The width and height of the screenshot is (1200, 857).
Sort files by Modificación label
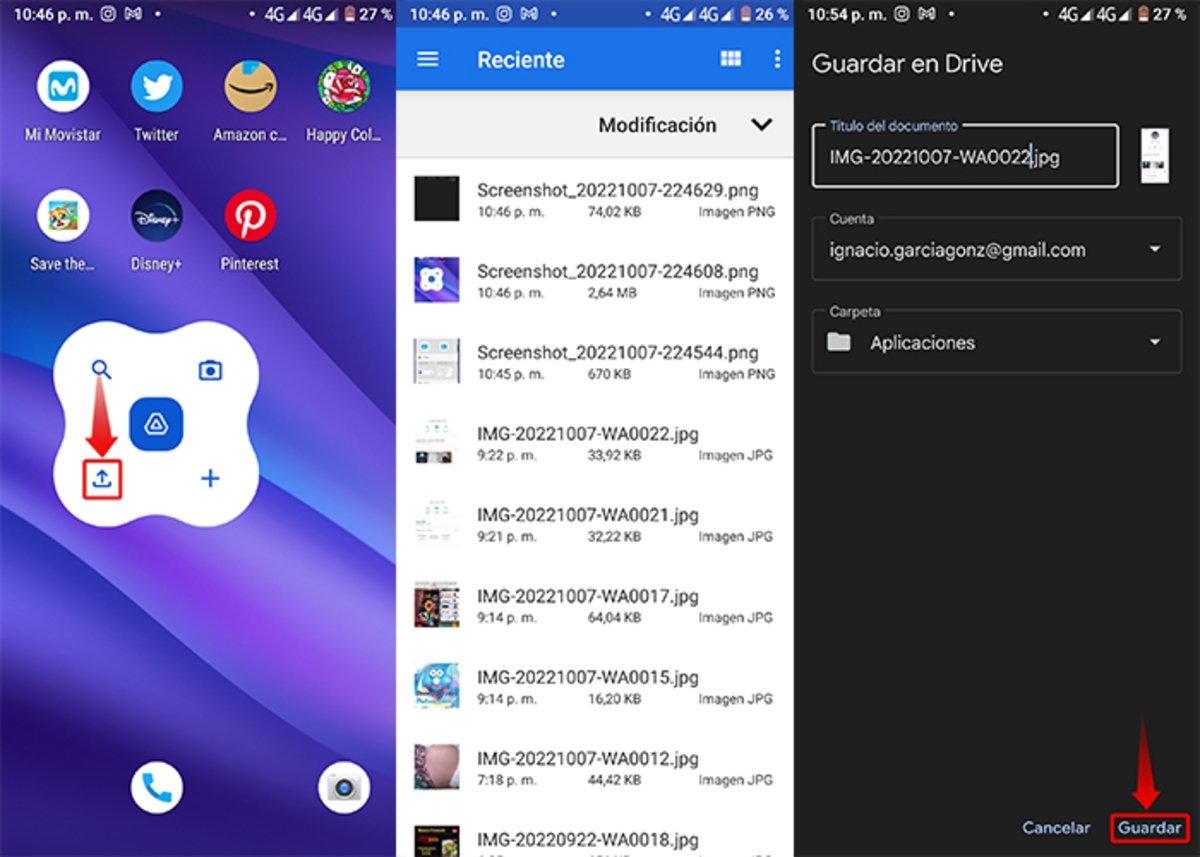coord(657,125)
